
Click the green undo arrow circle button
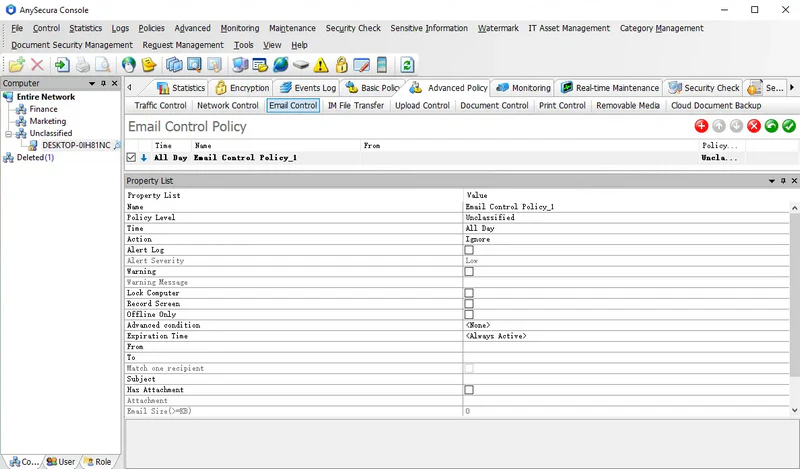771,126
